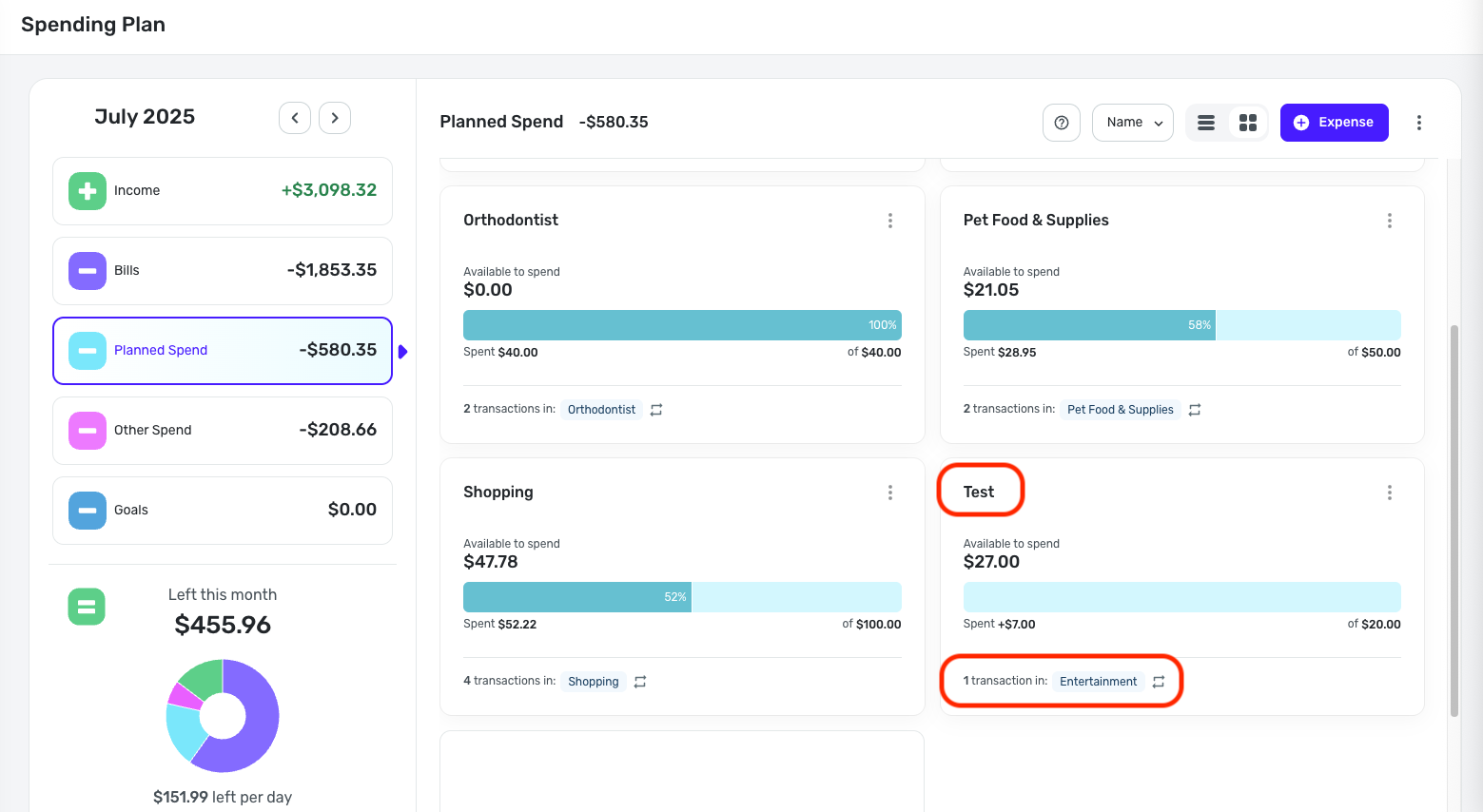Click the vertical scrollbar of expenses list

pos(1454,520)
